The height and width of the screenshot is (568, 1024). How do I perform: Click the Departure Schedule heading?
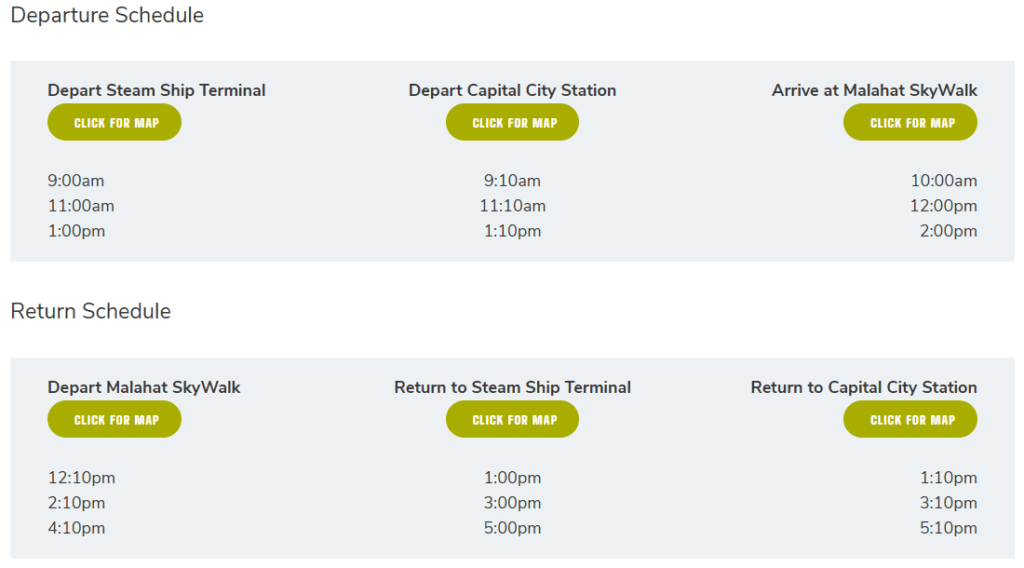(x=107, y=16)
